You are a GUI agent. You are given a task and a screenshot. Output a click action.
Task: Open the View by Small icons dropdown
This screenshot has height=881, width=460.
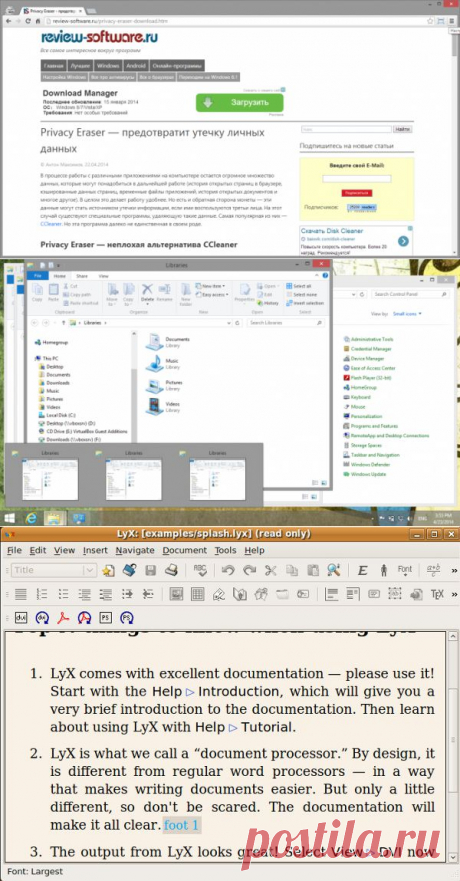coord(407,314)
